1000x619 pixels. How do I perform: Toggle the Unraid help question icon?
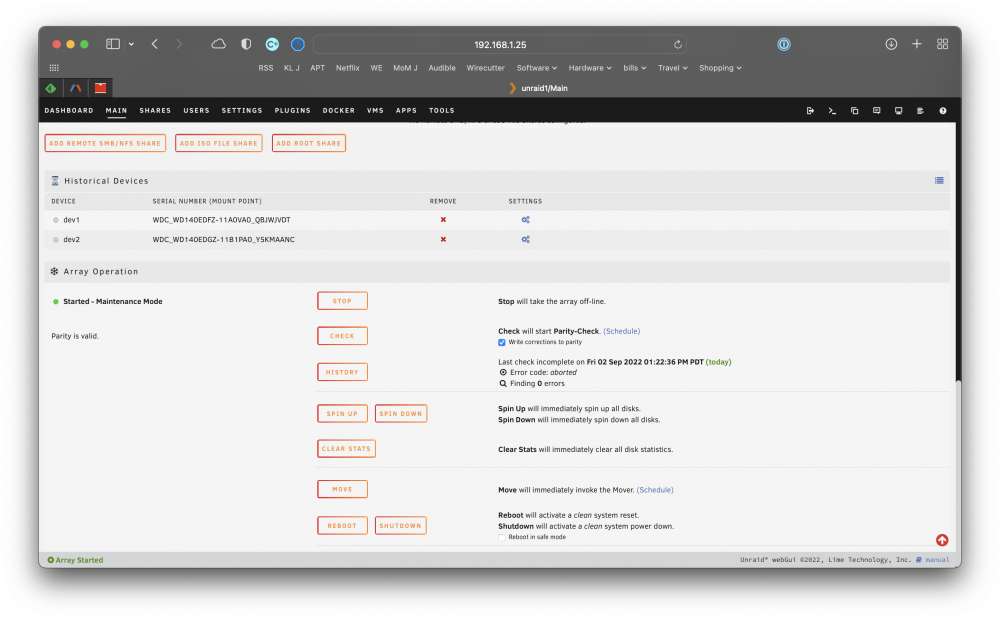(943, 111)
